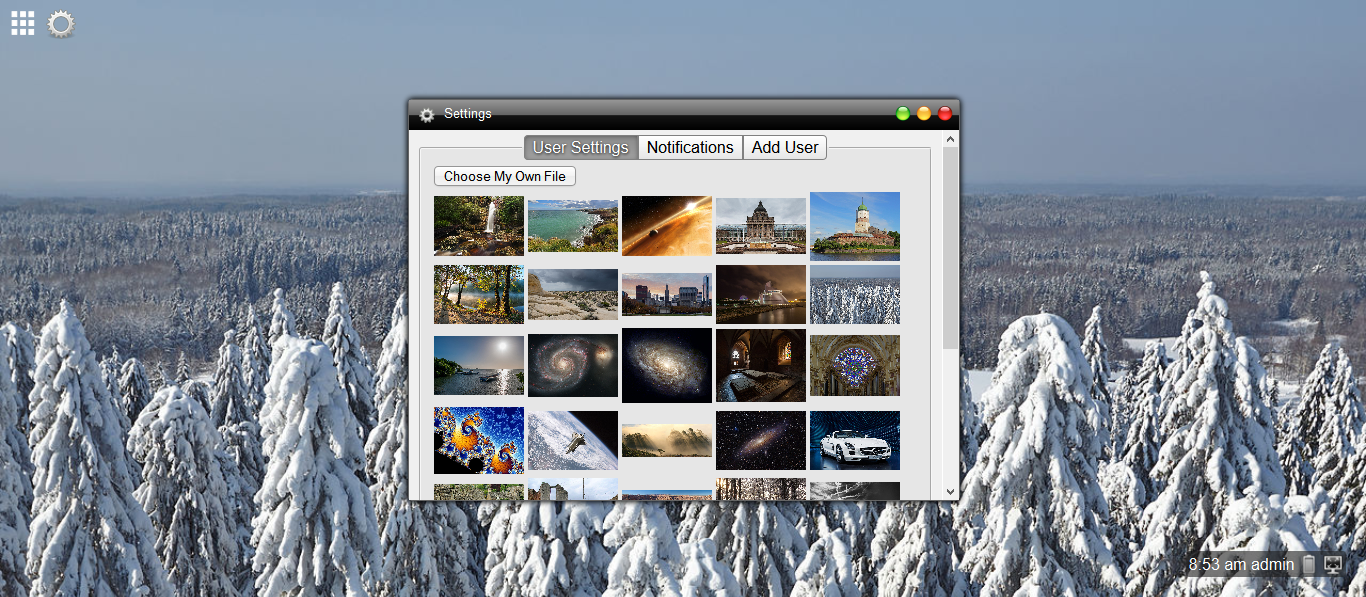Screen dimensions: 1366x597
Task: Choose the red church tower wallpaper
Action: pos(854,225)
